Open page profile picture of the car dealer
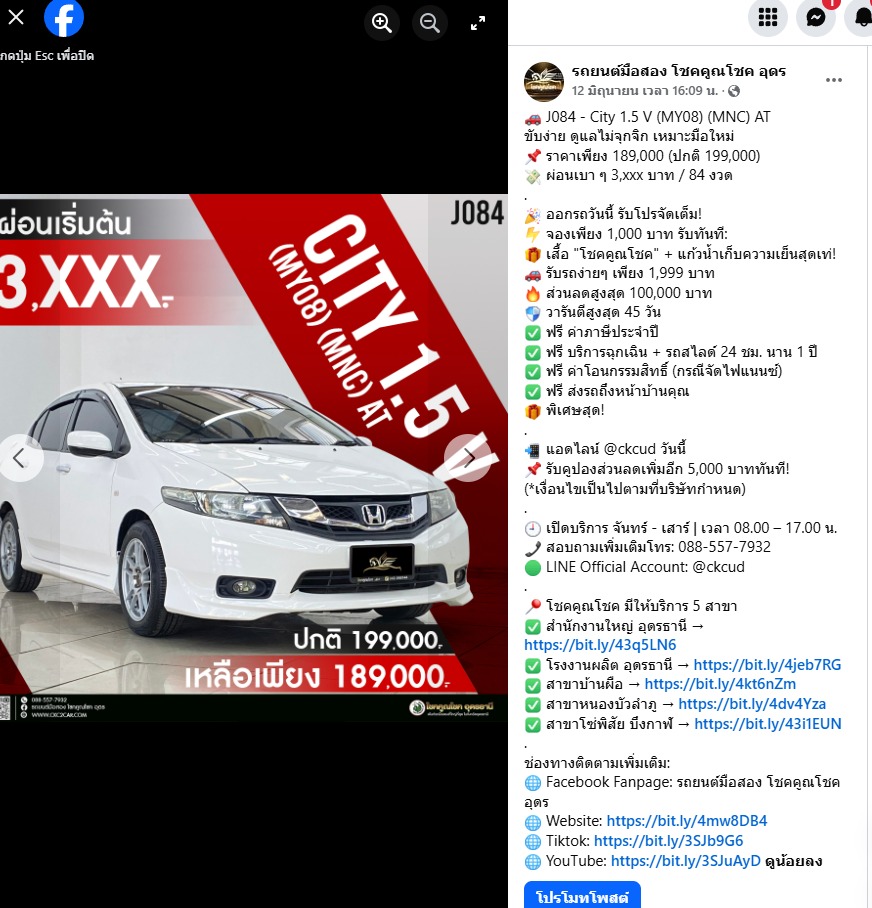 (x=544, y=81)
